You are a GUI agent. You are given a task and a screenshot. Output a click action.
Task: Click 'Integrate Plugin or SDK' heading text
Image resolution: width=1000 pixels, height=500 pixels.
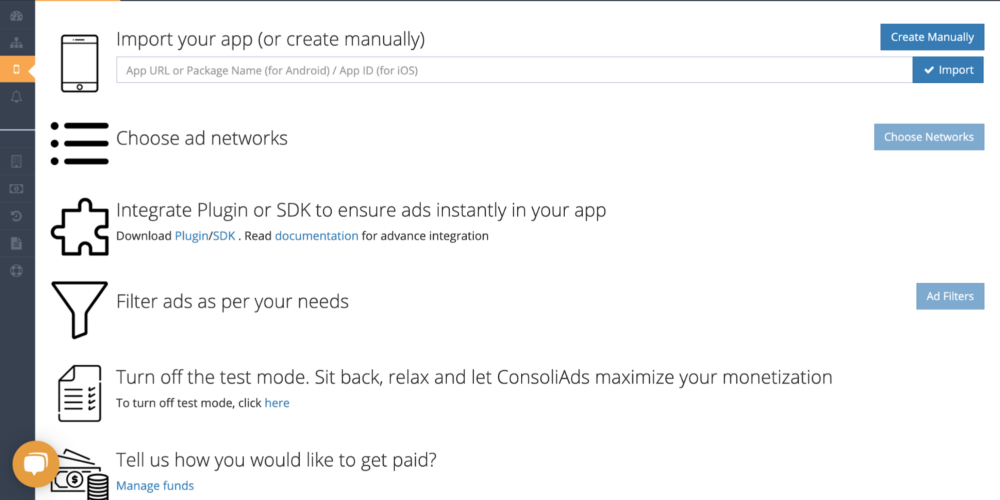(361, 210)
